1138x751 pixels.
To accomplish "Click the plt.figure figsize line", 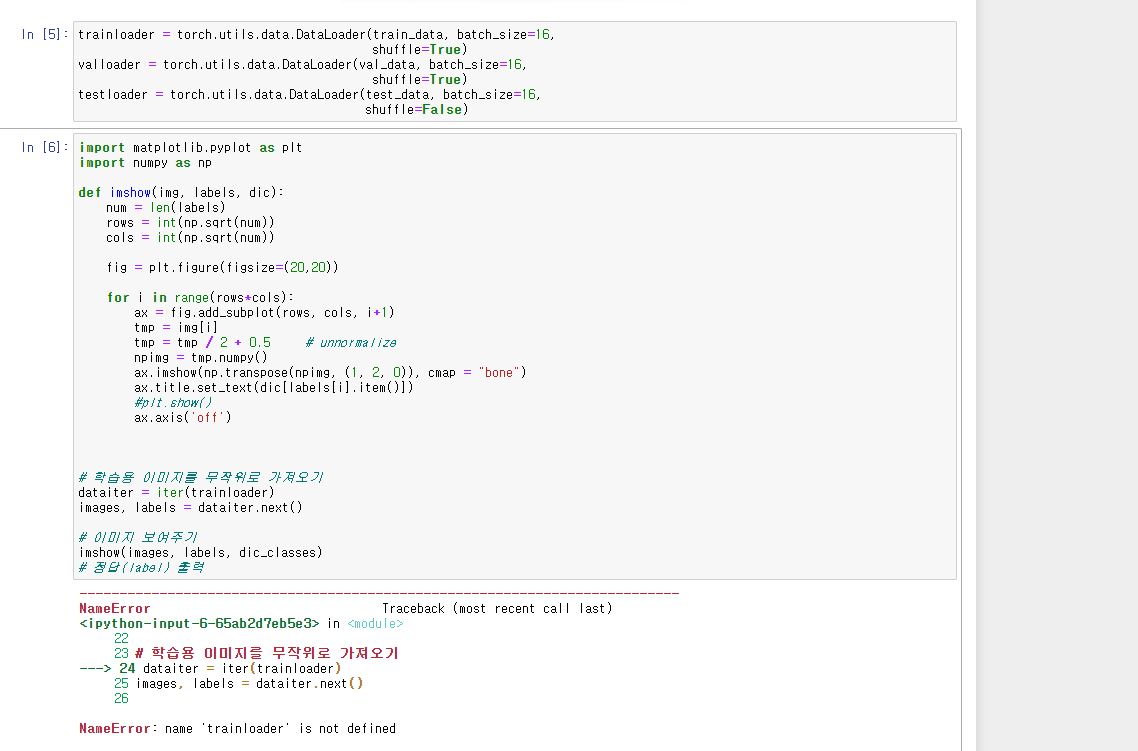I will point(222,268).
